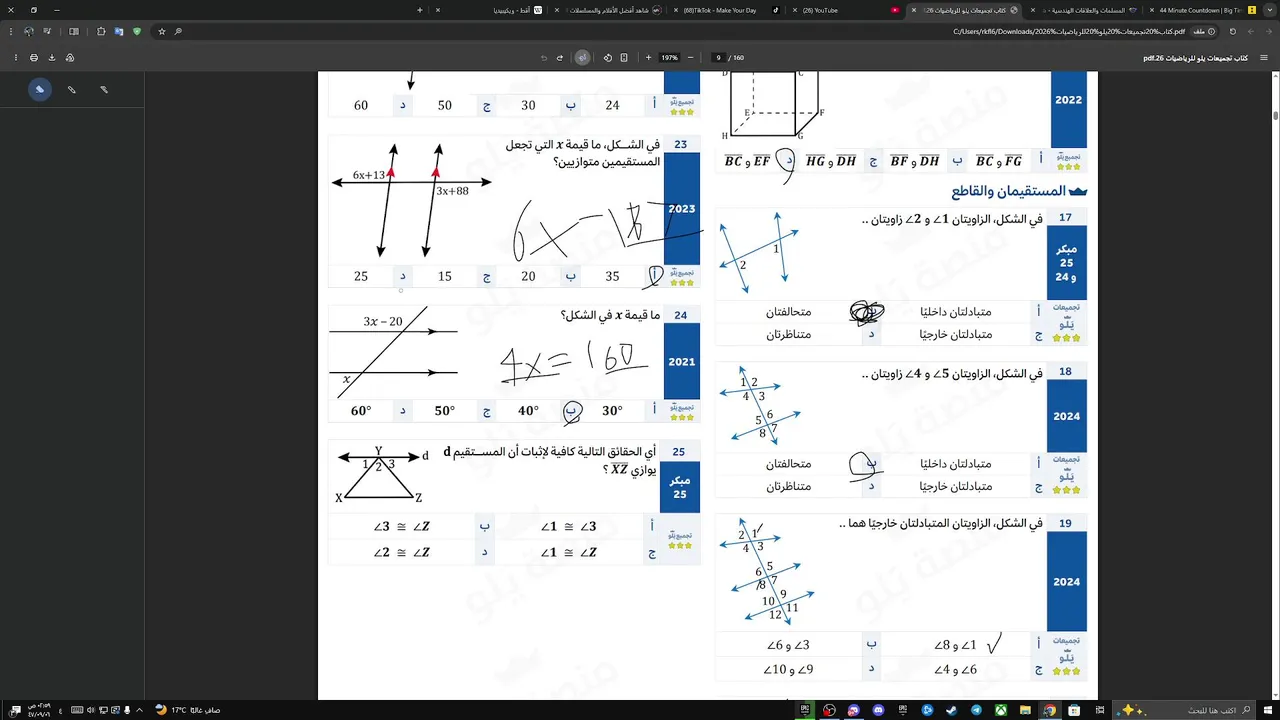Select the eraser tool in annotation sidebar
Screen dimensions: 1280x720
pos(39,89)
